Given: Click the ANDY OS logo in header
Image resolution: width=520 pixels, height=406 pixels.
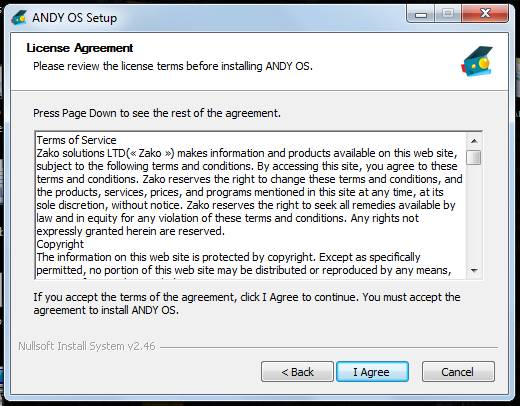Looking at the screenshot, I should 477,61.
